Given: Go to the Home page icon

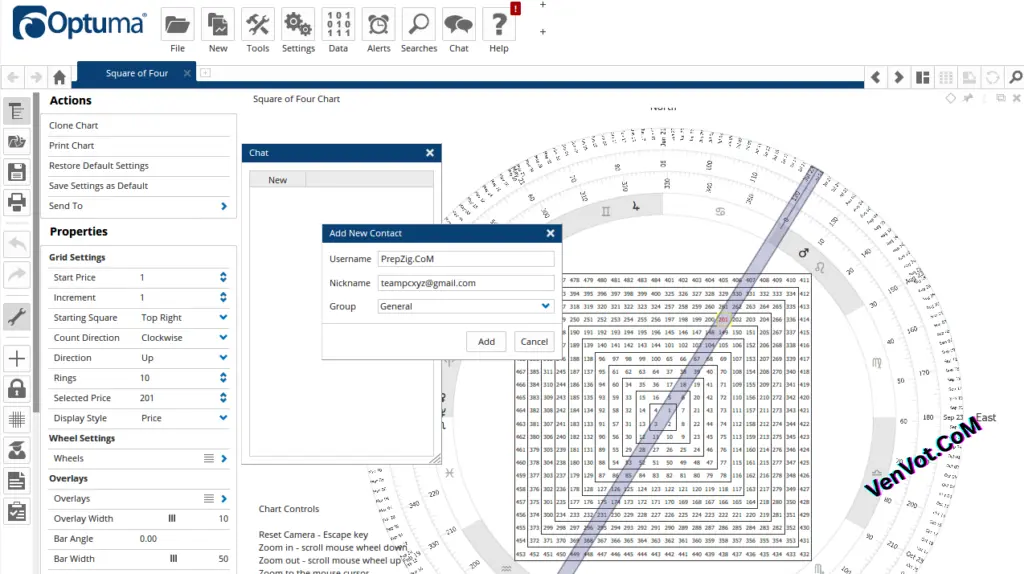Looking at the screenshot, I should click(59, 77).
